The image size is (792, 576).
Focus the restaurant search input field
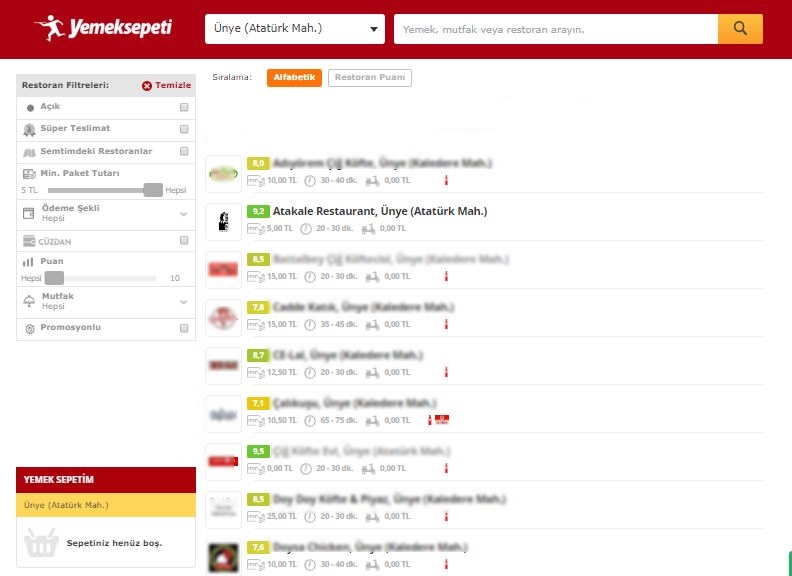click(x=556, y=29)
